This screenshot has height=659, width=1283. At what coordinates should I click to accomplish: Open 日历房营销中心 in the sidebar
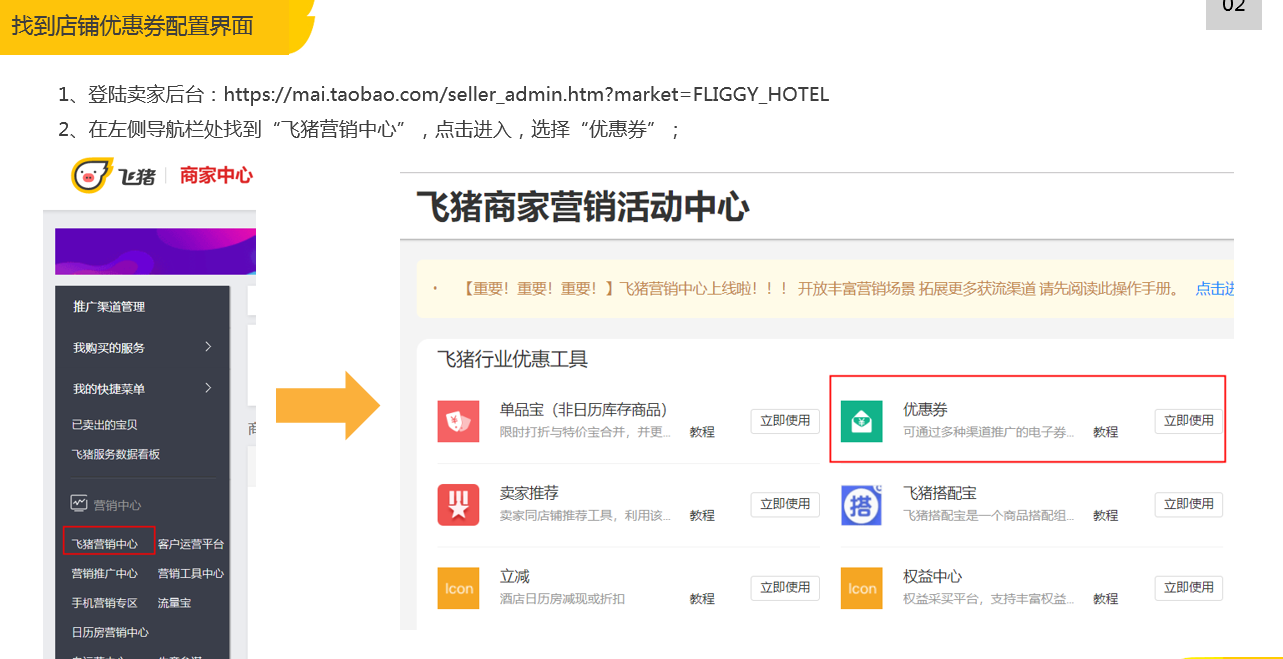(110, 632)
